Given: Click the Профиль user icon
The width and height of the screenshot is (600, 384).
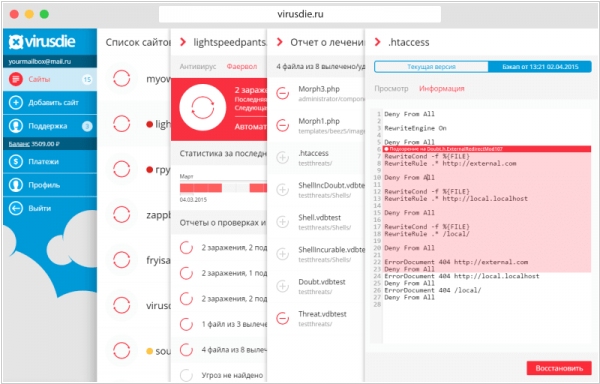Looking at the screenshot, I should (16, 185).
